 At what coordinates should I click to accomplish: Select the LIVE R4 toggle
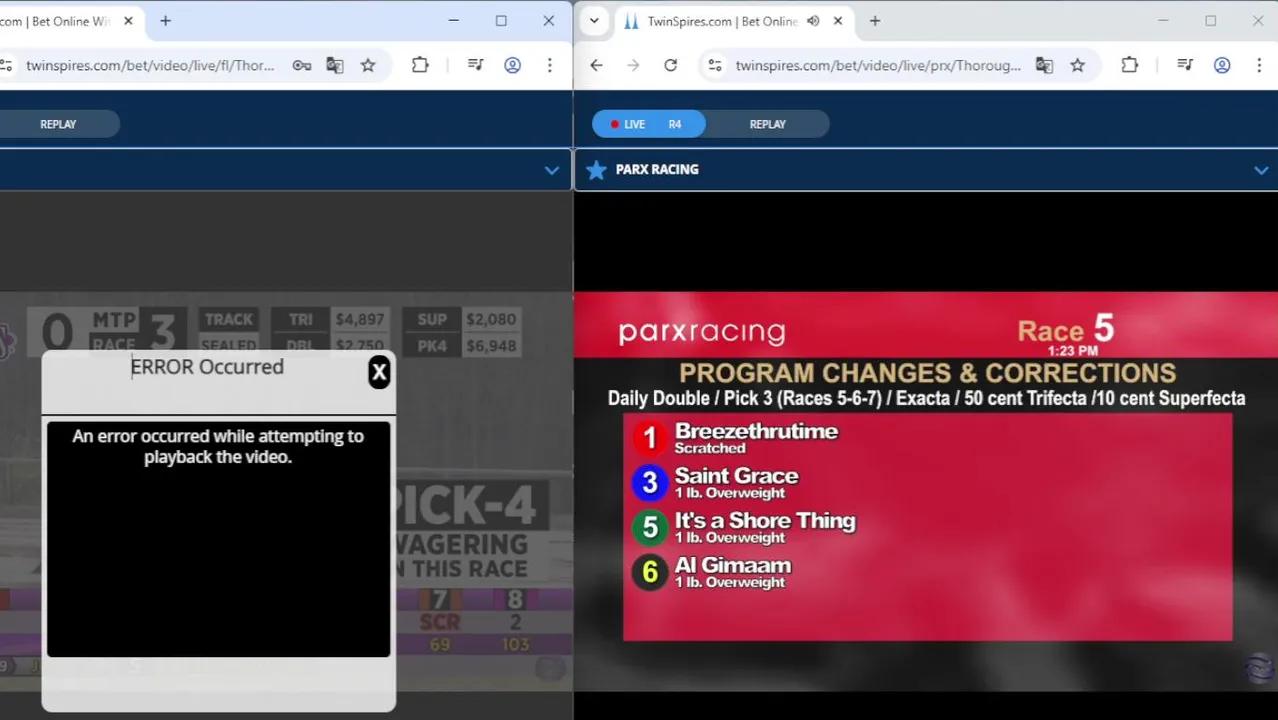point(648,124)
